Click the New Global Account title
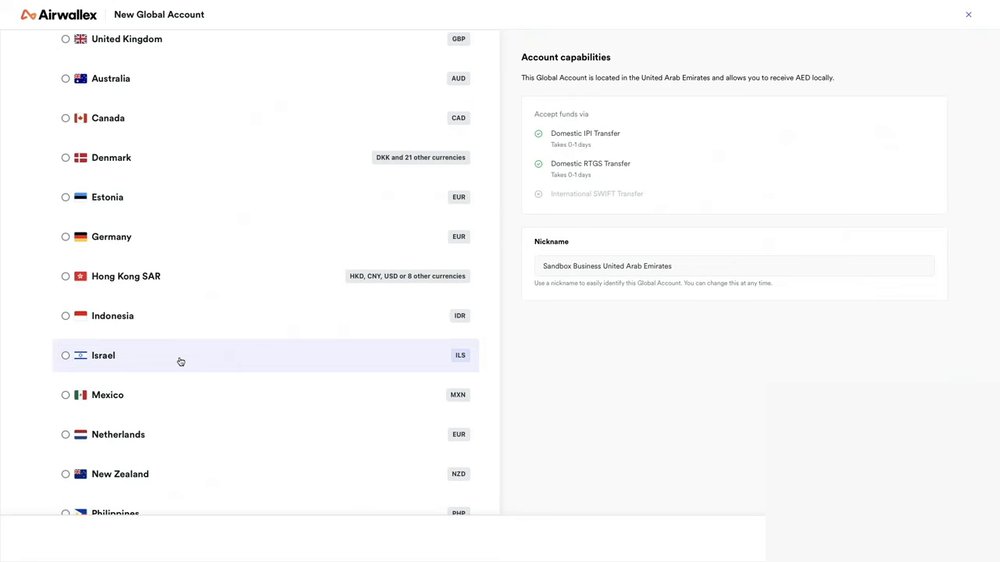The image size is (1000, 562). (159, 15)
